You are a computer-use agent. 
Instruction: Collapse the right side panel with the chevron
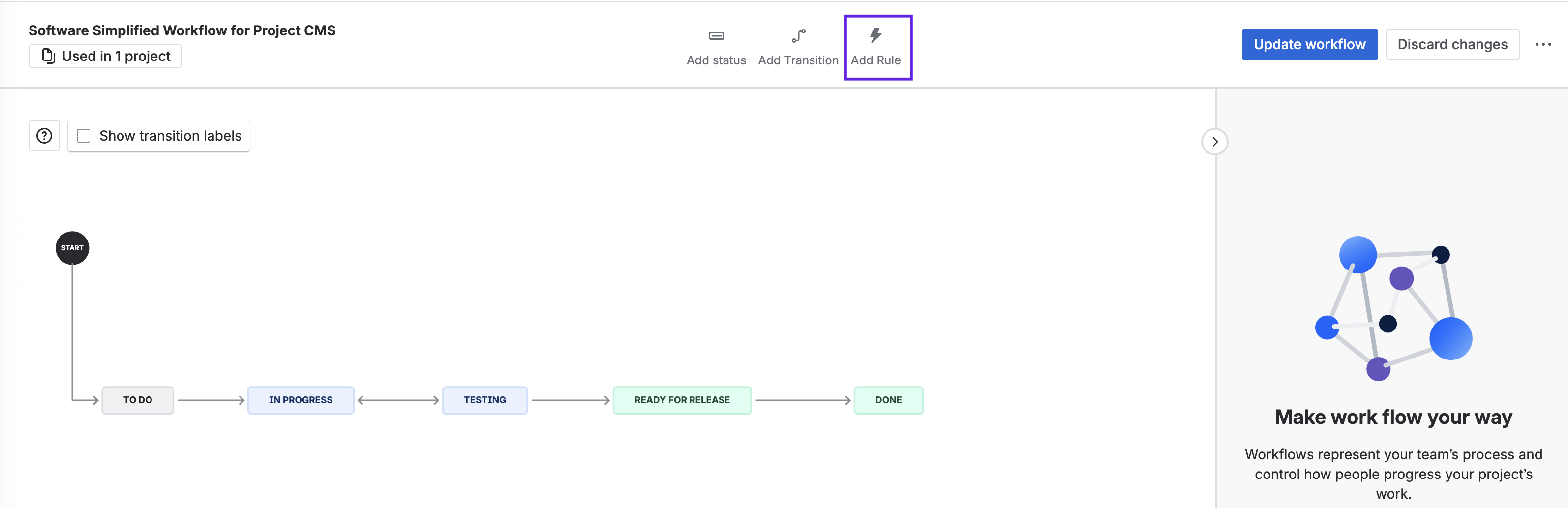[1214, 142]
